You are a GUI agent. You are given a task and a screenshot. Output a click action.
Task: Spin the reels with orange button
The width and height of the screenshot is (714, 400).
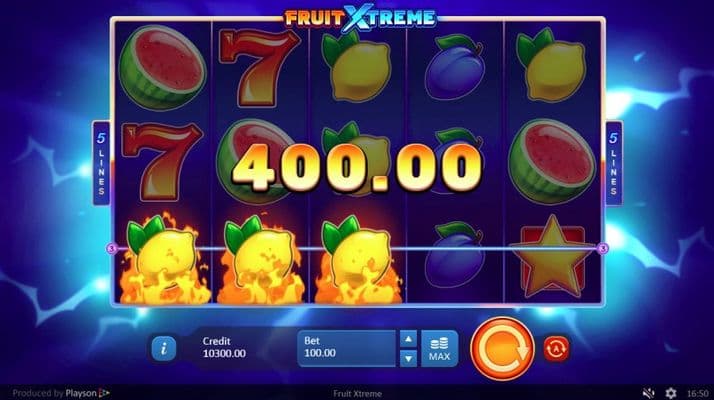(502, 349)
